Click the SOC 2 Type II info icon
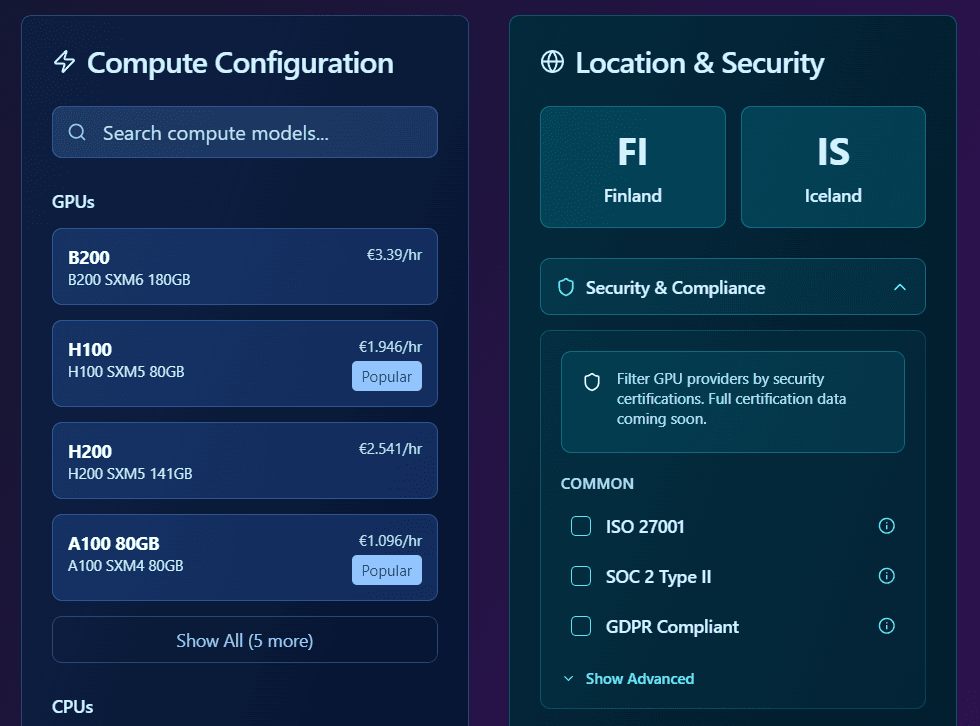Image resolution: width=980 pixels, height=726 pixels. coord(886,576)
